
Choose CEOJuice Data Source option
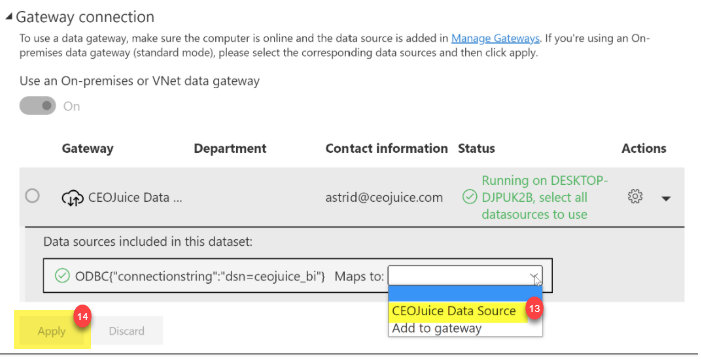[x=454, y=311]
